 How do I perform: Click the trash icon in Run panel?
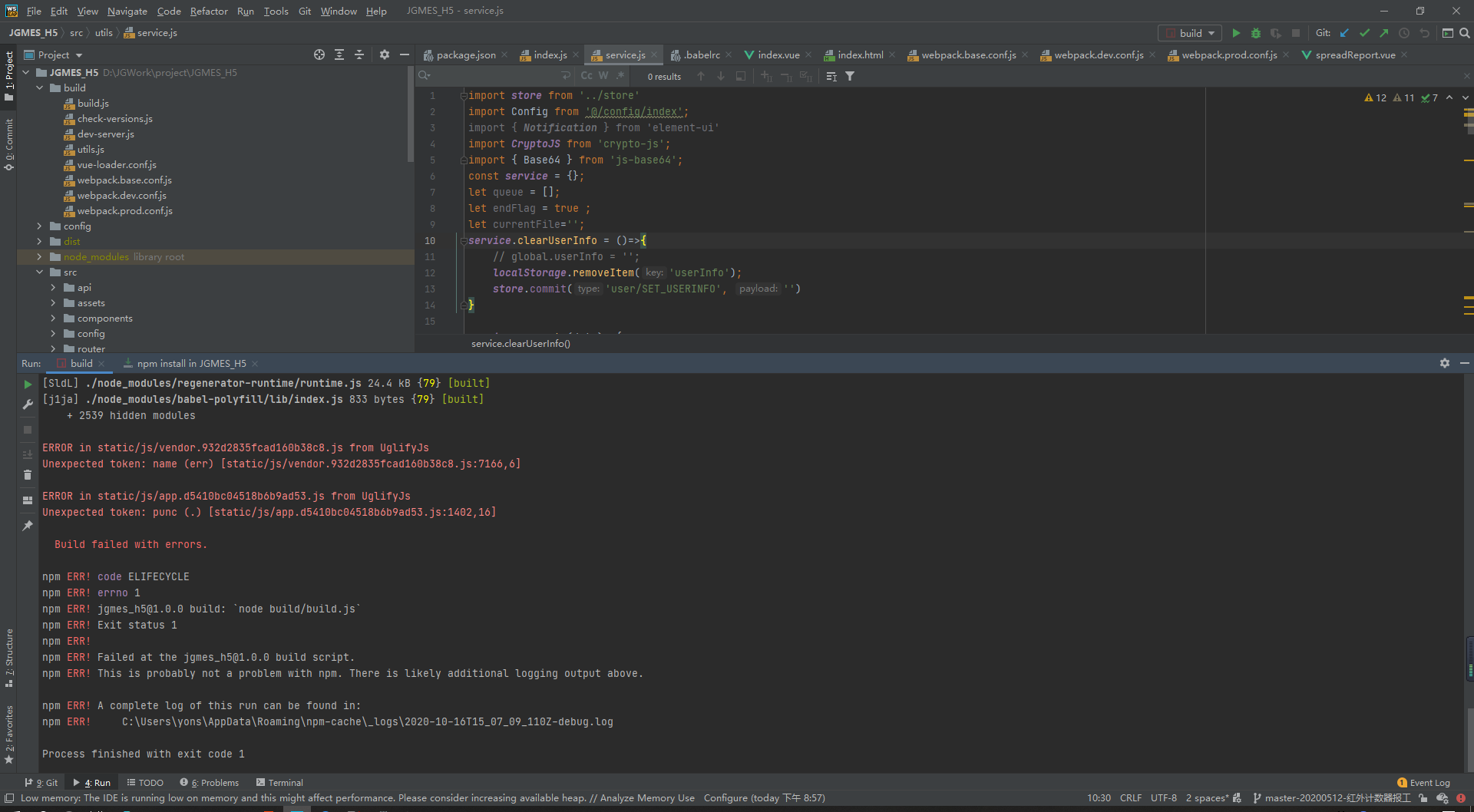[28, 475]
